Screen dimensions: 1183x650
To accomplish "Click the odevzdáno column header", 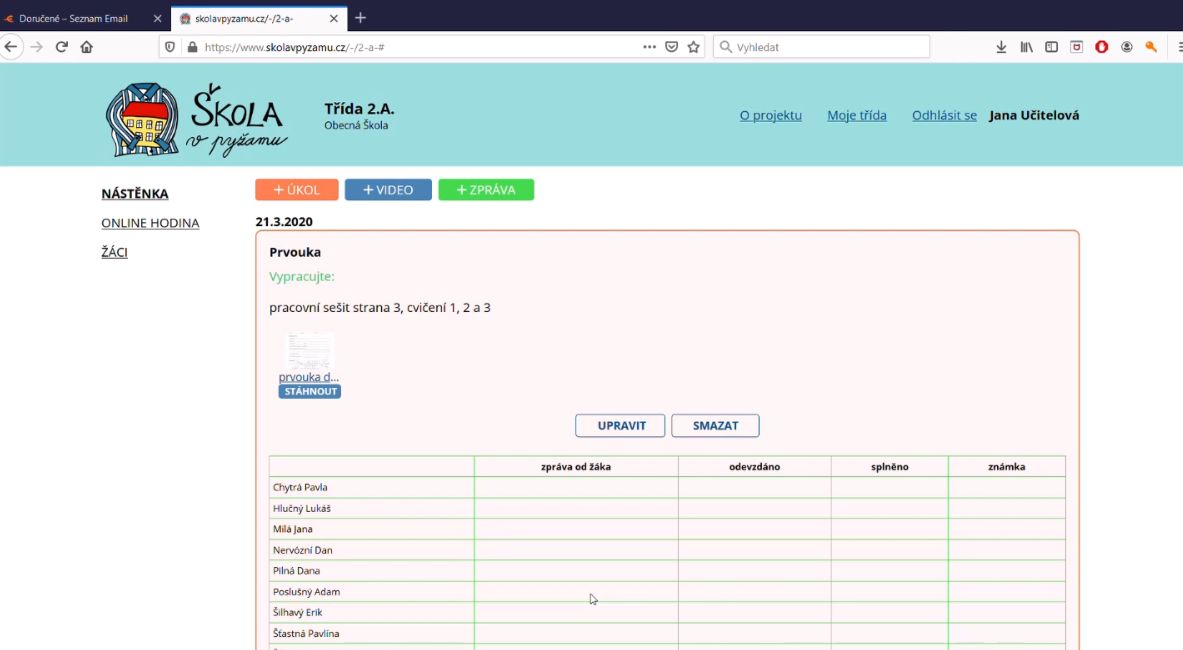I will point(754,467).
